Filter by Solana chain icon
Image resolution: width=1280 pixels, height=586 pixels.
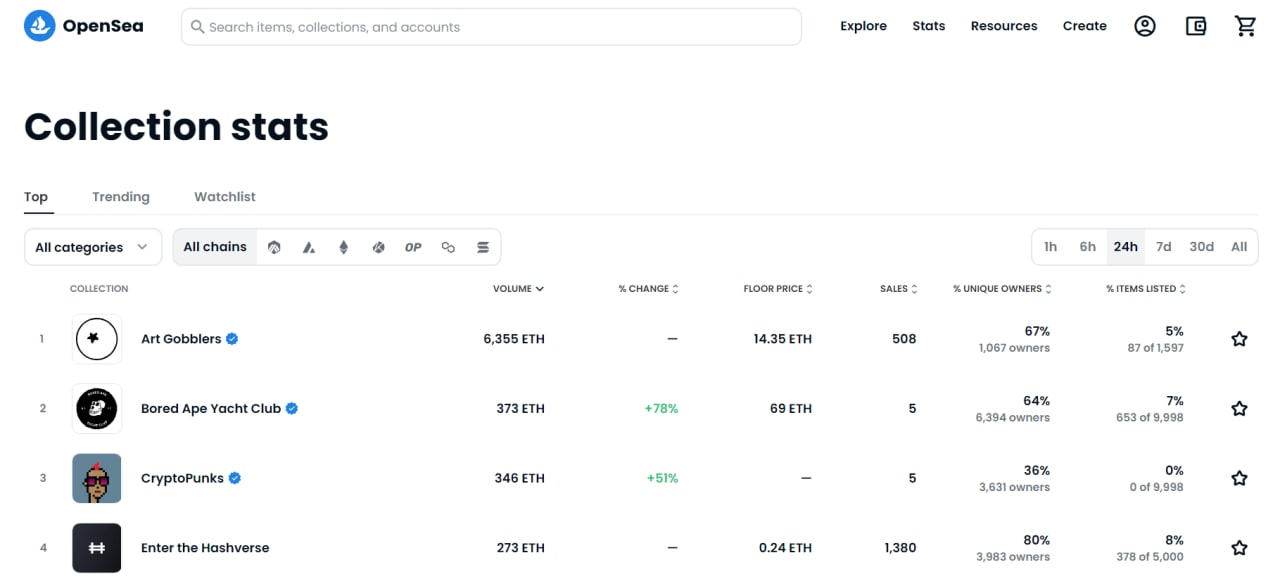[x=483, y=247]
